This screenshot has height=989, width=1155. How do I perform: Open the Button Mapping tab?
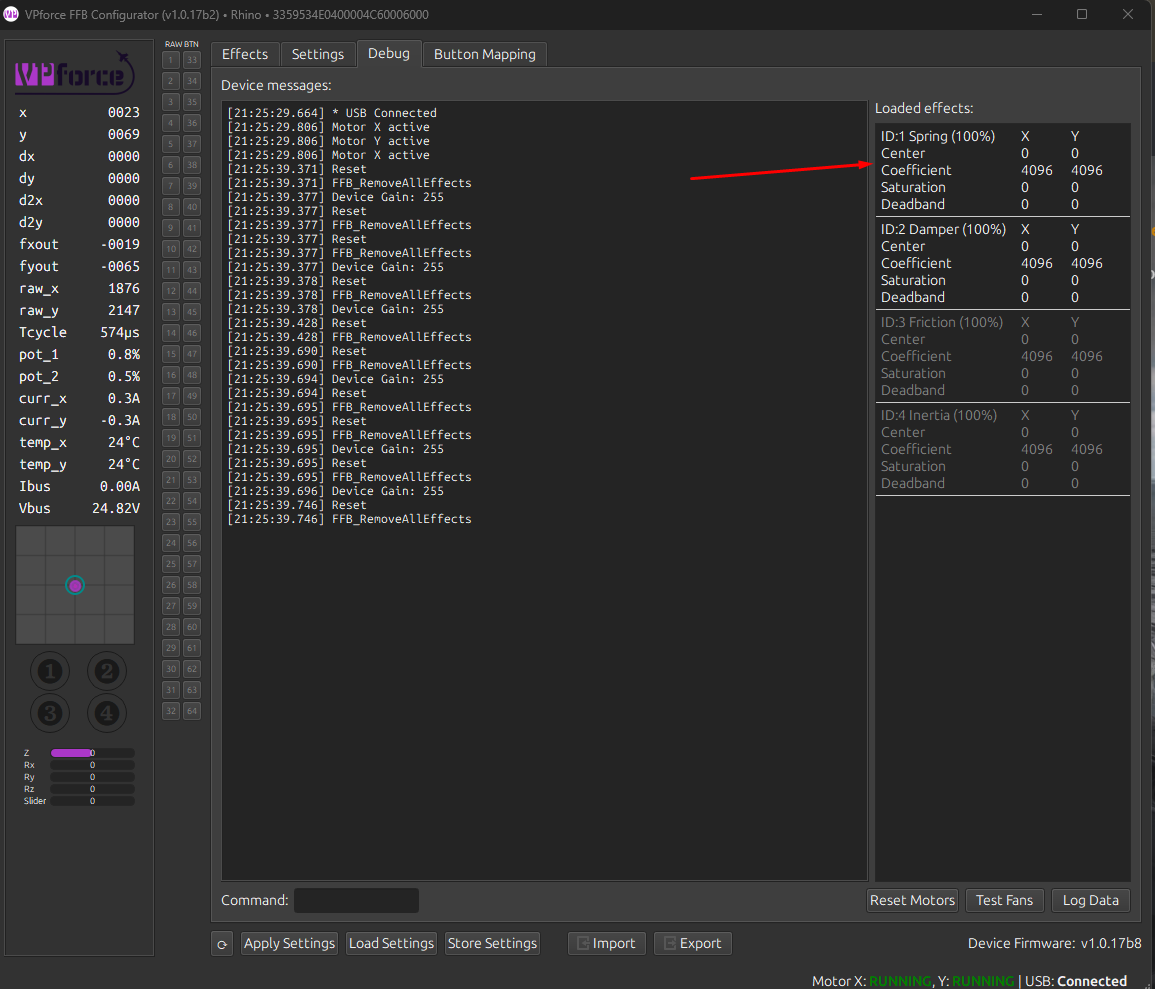(x=485, y=54)
